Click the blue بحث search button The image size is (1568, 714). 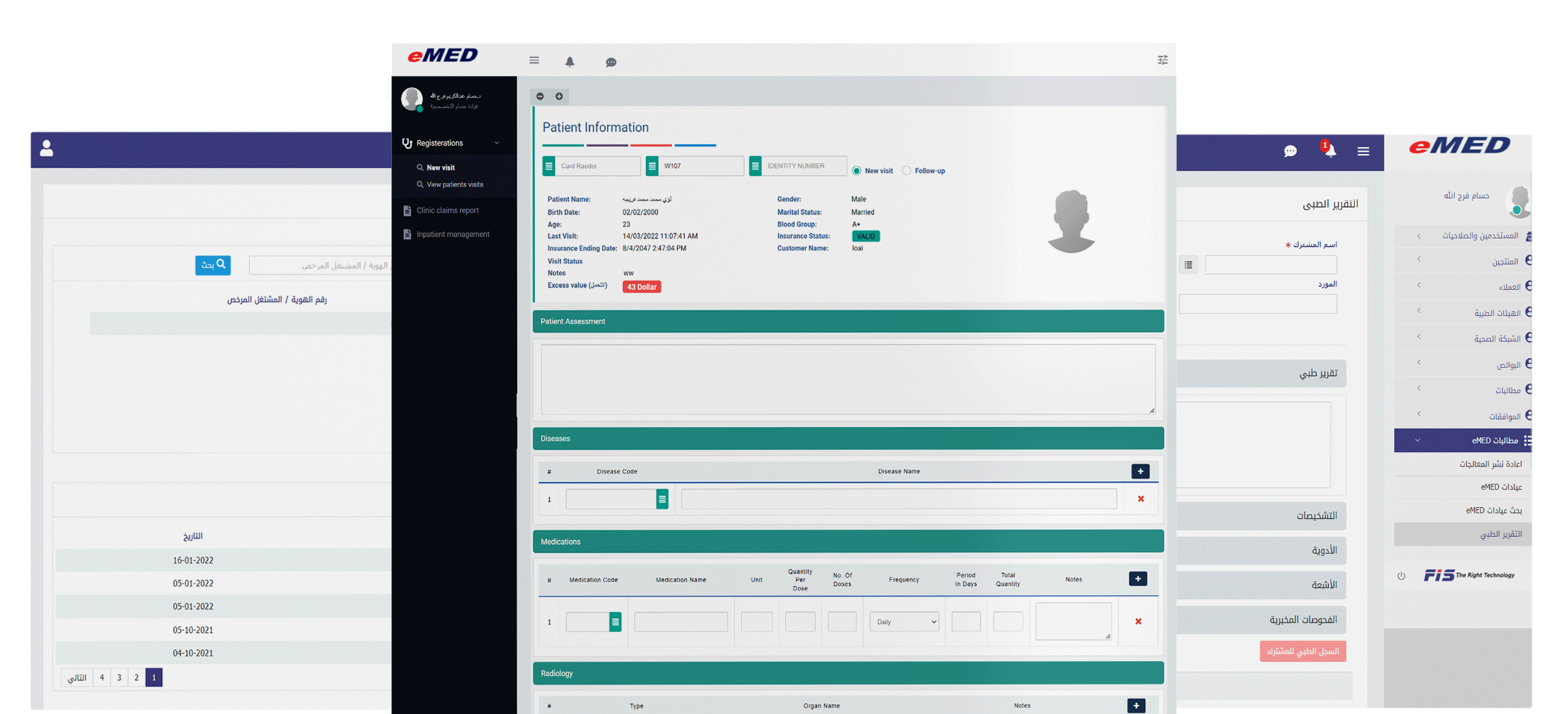click(213, 264)
